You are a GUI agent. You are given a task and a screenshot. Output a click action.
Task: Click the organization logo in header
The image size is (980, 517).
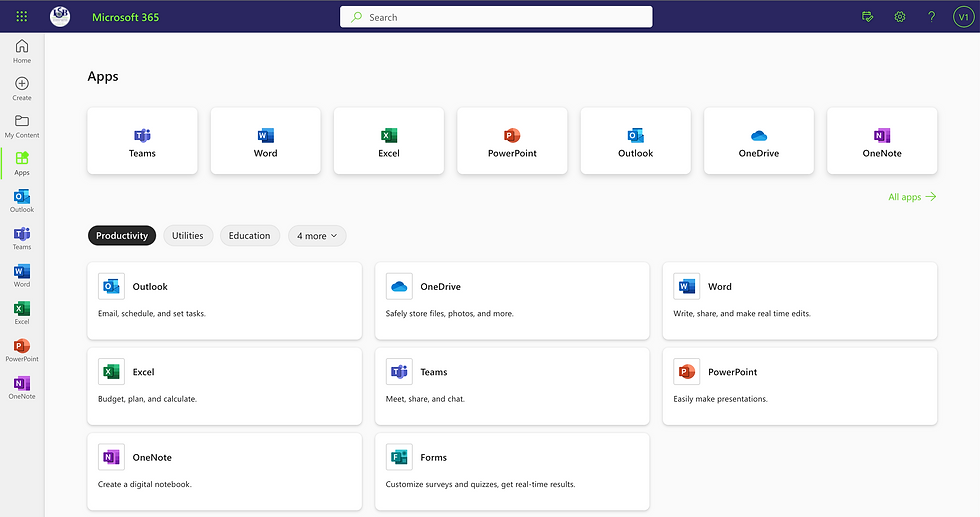pyautogui.click(x=60, y=16)
